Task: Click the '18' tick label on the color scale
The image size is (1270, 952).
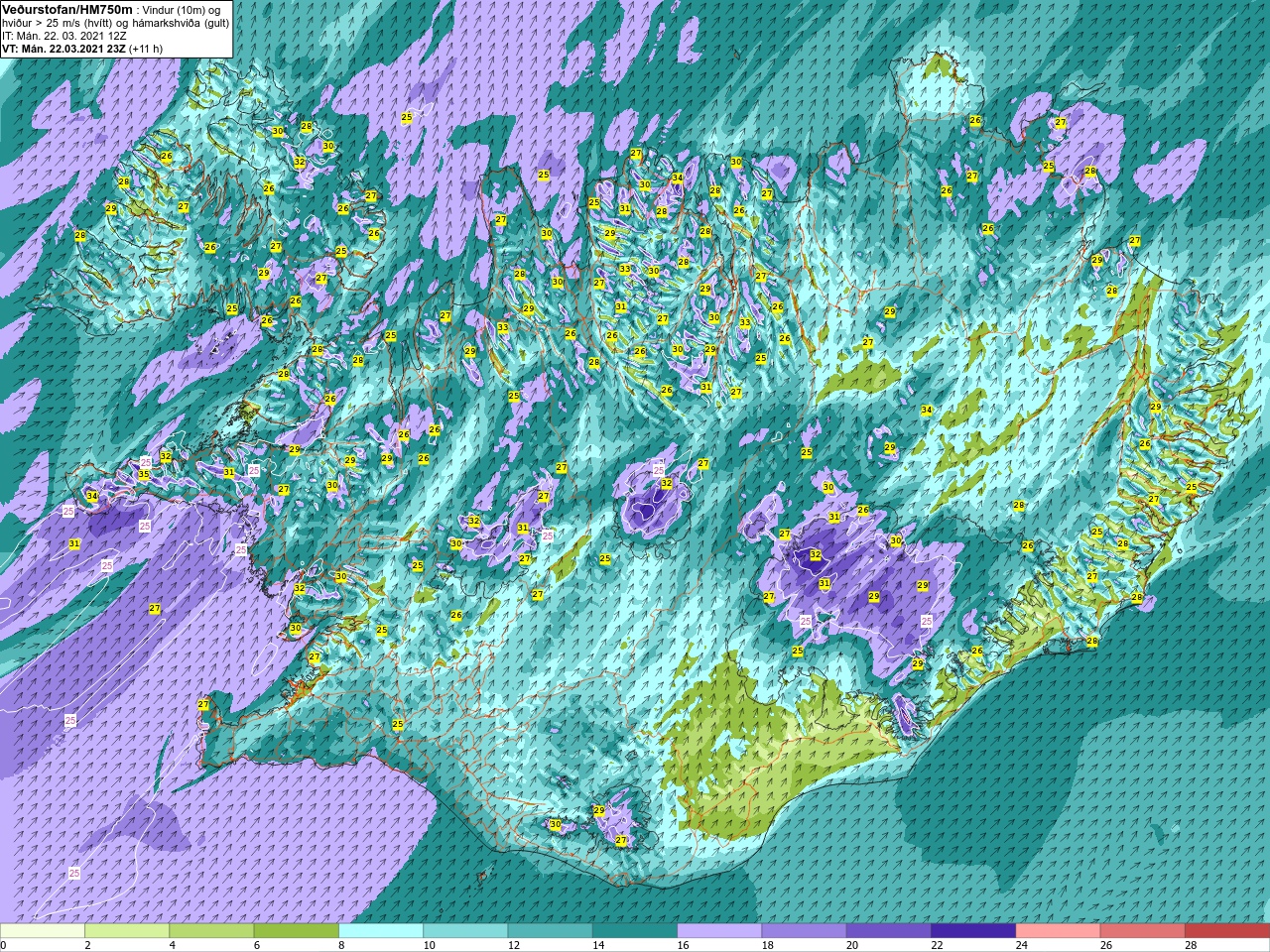Action: tap(768, 945)
